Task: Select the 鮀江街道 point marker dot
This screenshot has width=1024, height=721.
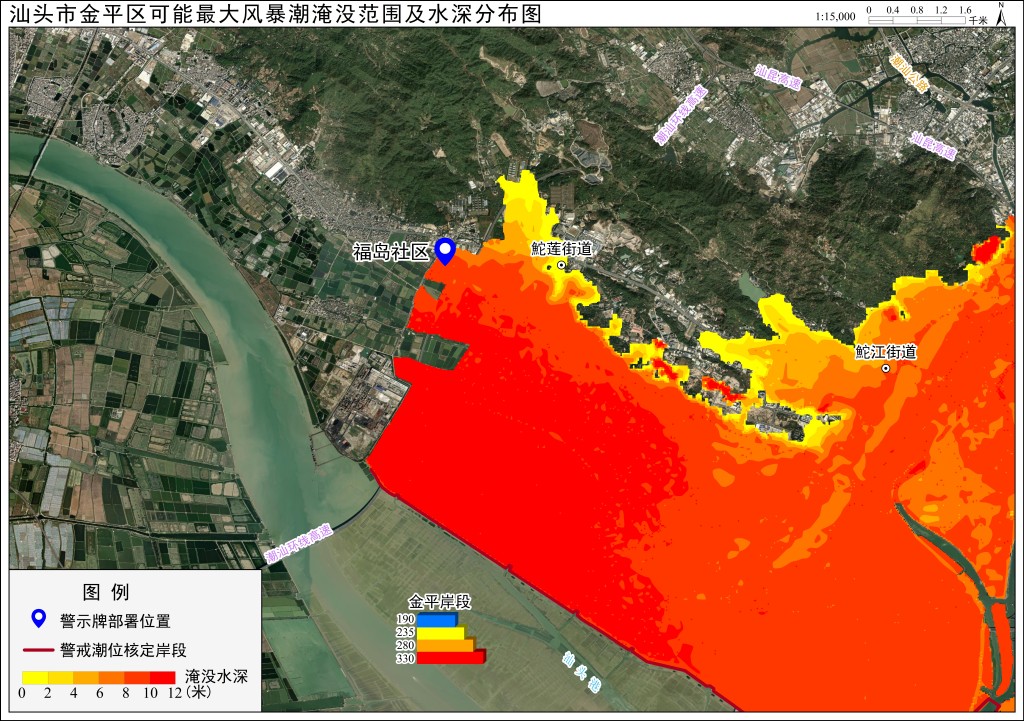Action: [886, 368]
